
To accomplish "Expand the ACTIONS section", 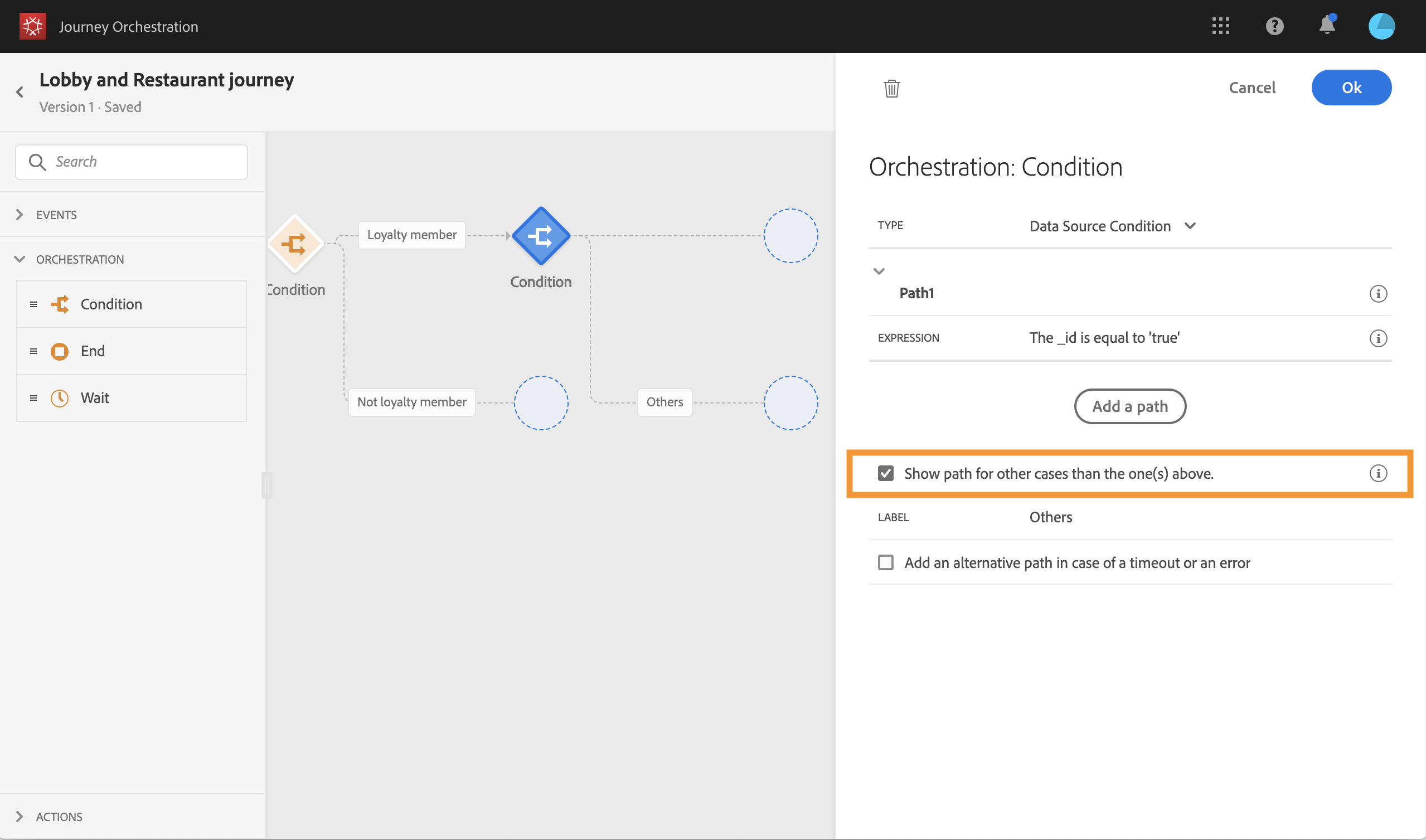I will pos(59,817).
